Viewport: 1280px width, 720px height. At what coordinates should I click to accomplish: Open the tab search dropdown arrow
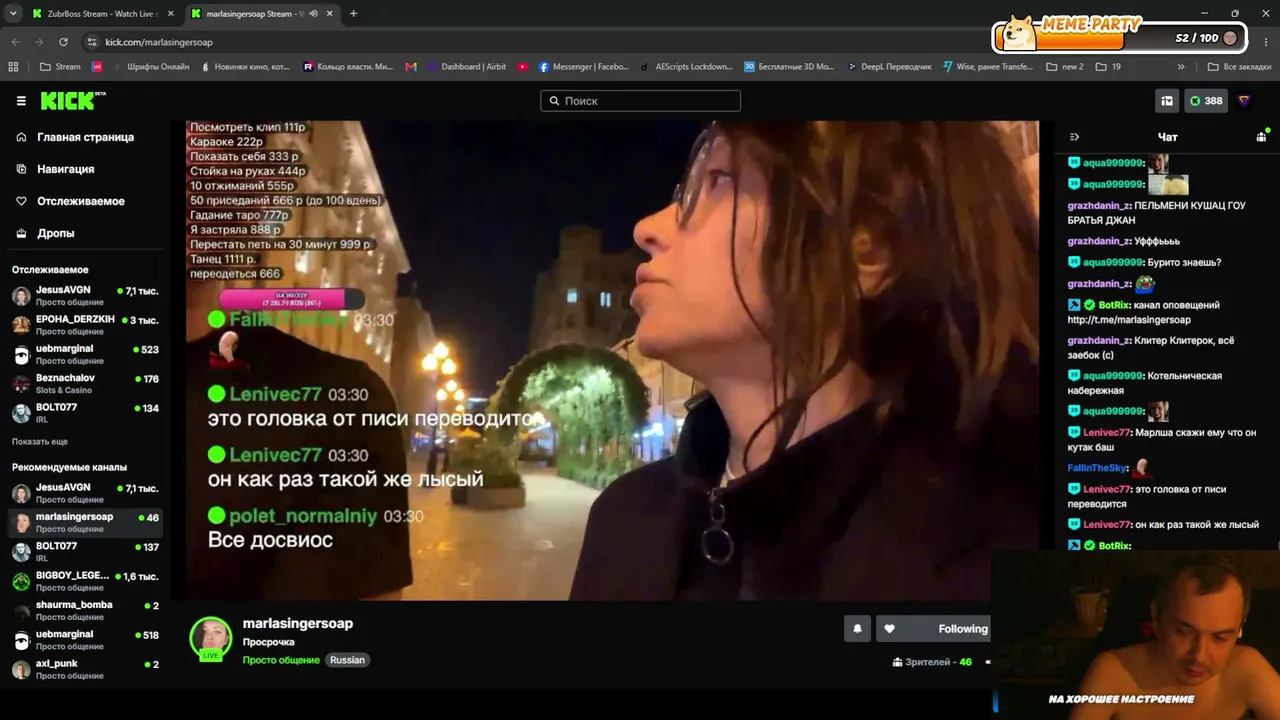point(13,14)
